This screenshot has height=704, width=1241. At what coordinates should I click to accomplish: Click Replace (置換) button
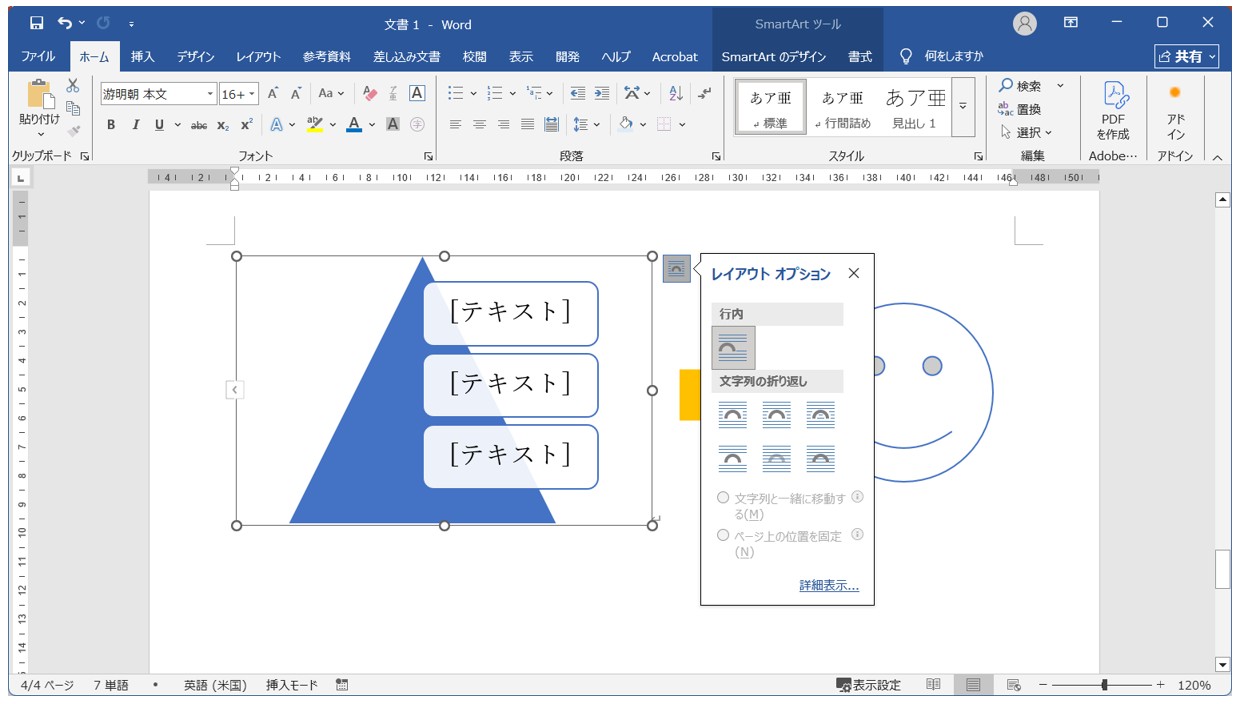(x=1021, y=109)
